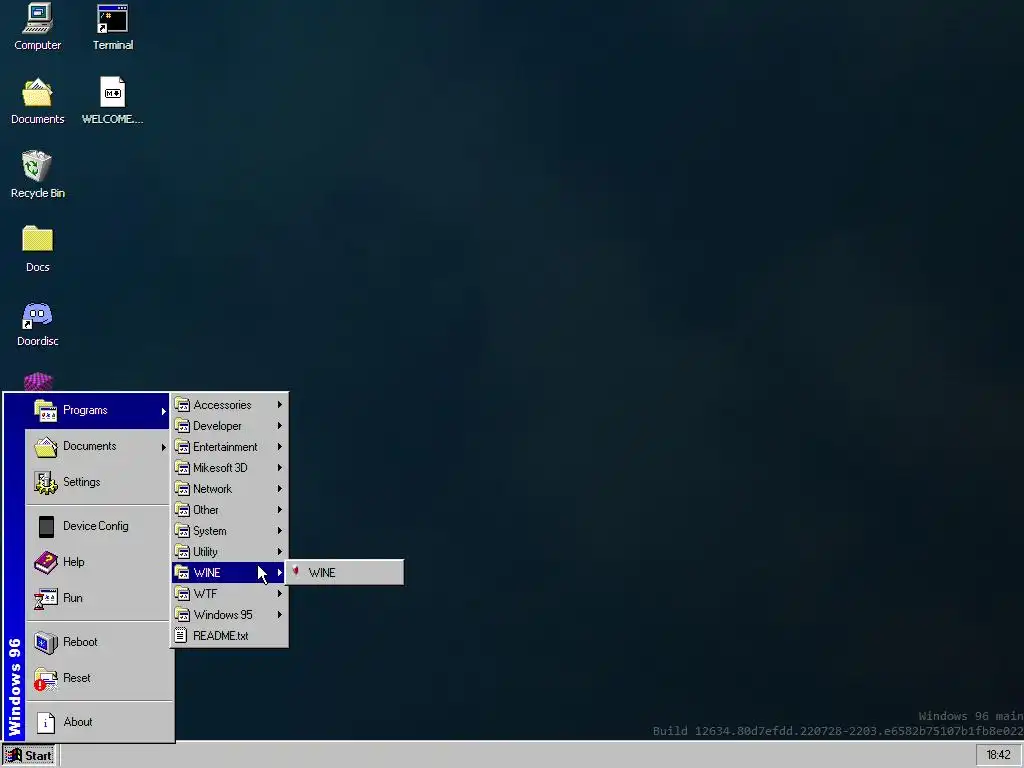Click the Mikesoft 3D folder icon

[182, 468]
